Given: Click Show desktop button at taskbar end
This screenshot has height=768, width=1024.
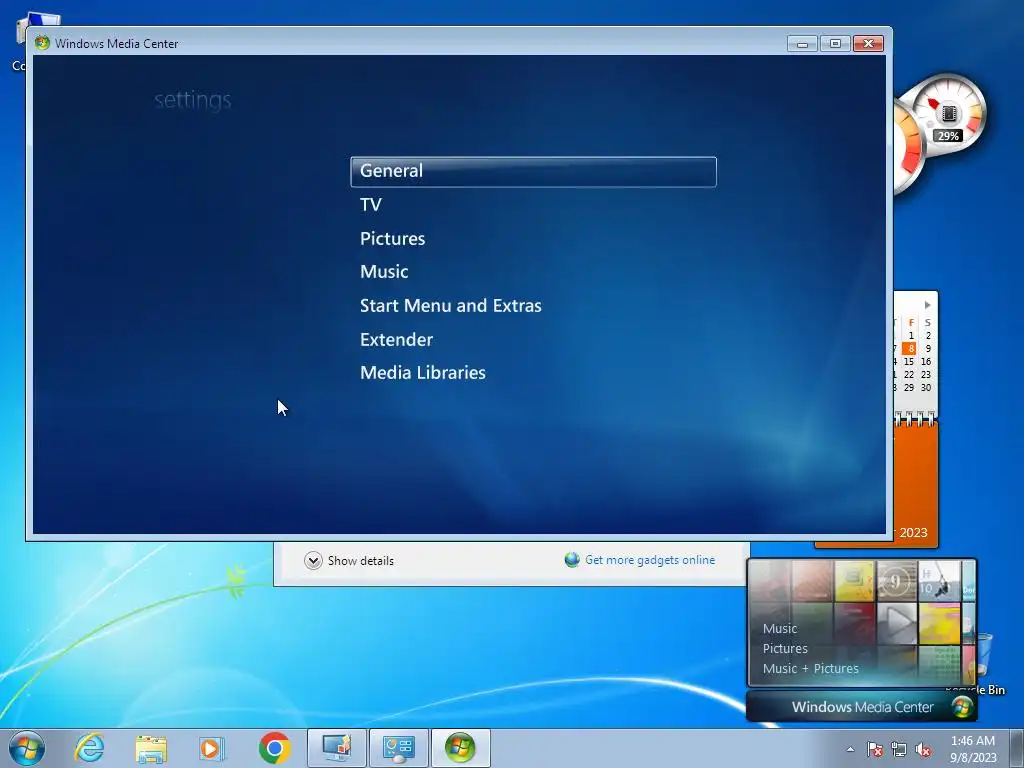Looking at the screenshot, I should point(1016,748).
